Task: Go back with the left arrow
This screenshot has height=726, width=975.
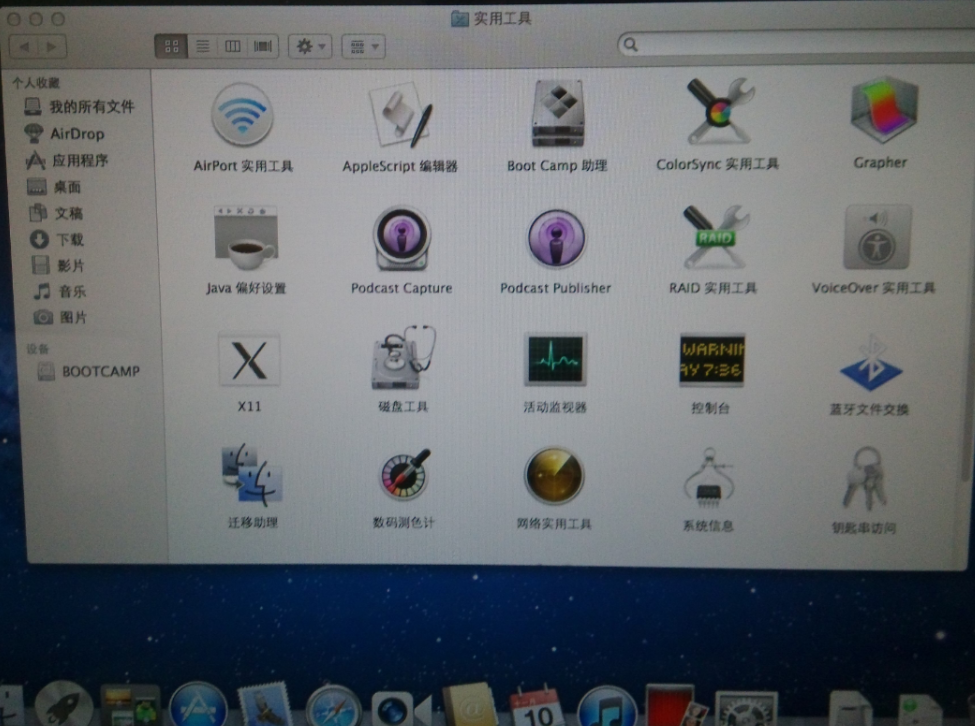Action: click(x=24, y=47)
